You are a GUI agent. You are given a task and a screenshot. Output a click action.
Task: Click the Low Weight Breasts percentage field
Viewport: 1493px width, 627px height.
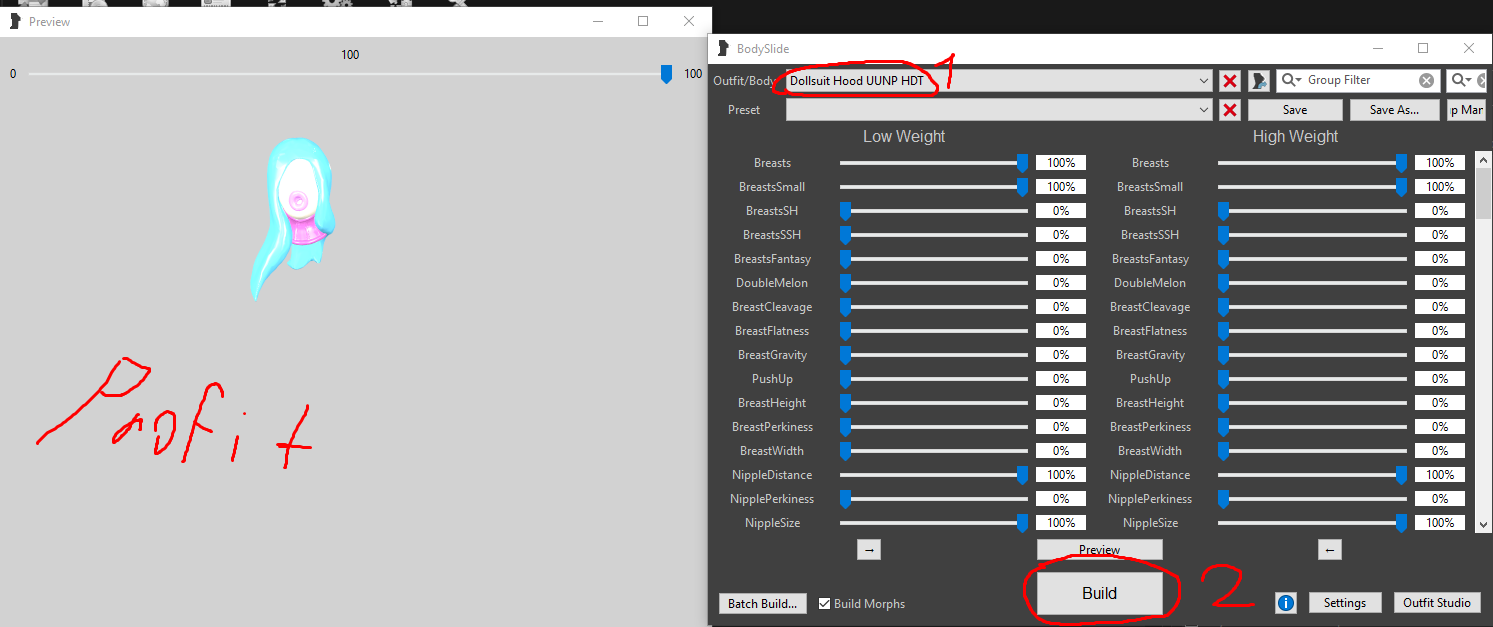[x=1061, y=163]
